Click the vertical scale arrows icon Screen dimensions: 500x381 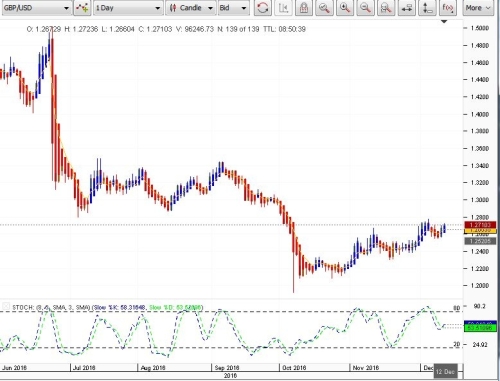click(x=427, y=8)
